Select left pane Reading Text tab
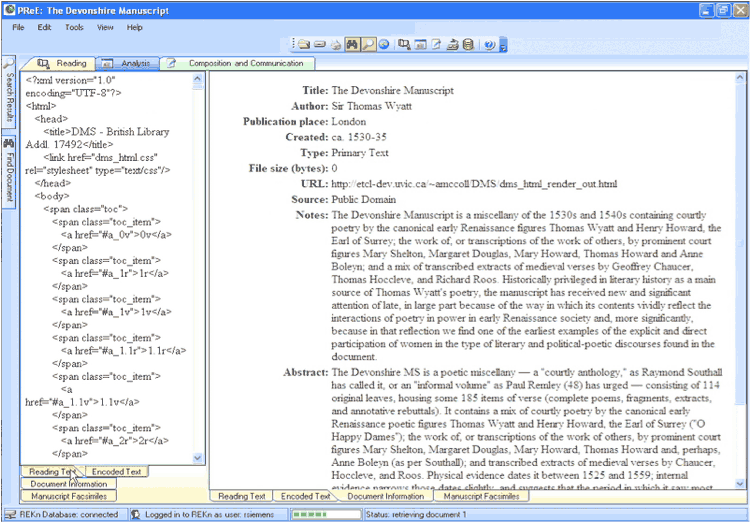Screen dimensions: 751x523 click(x=52, y=472)
